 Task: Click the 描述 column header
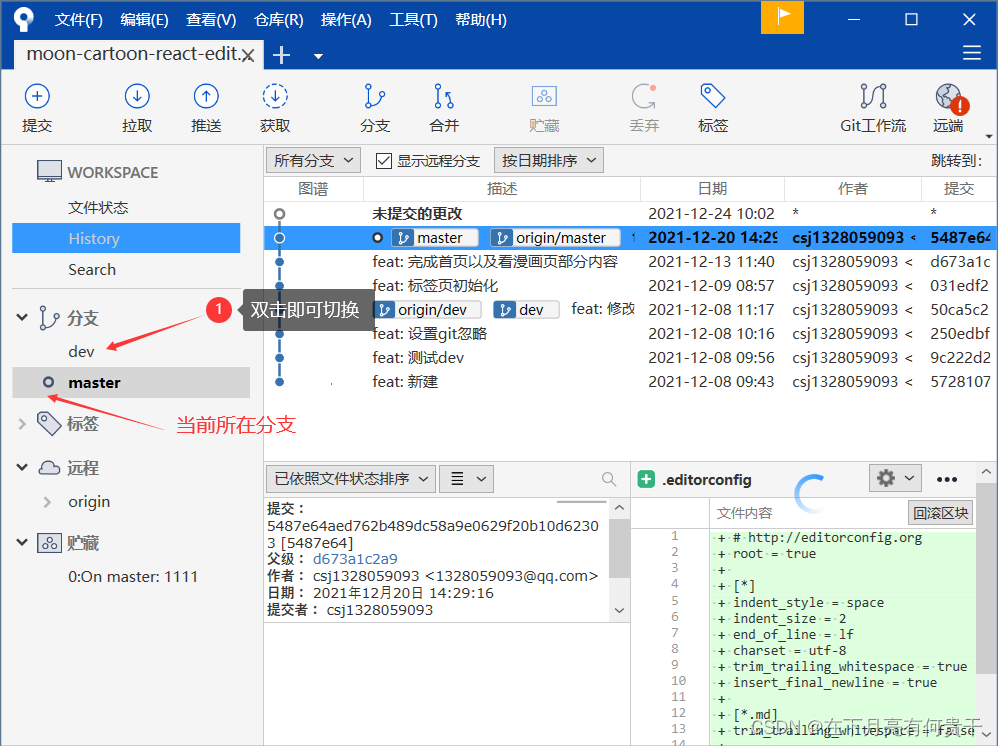502,189
